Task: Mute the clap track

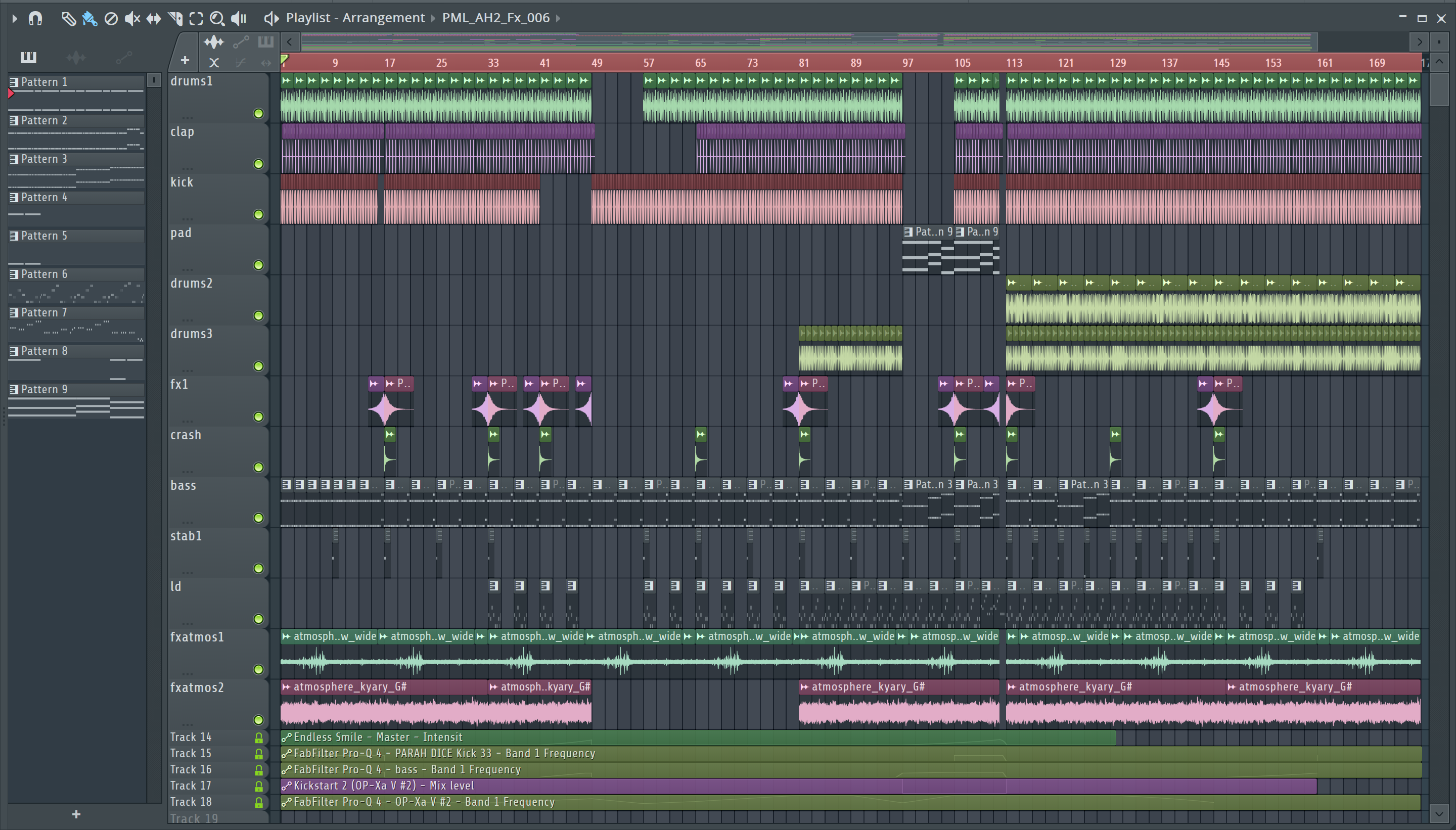Action: [x=258, y=164]
